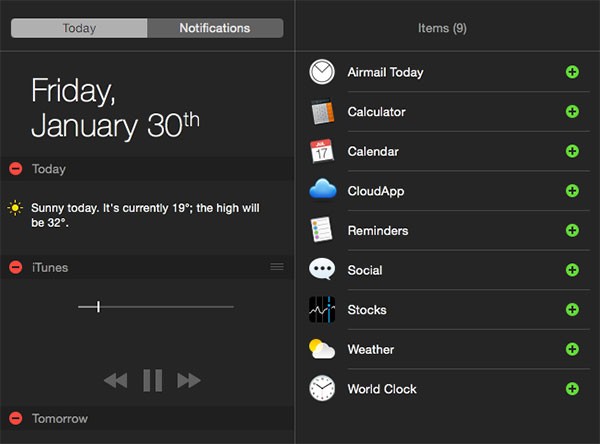This screenshot has width=600, height=444.
Task: Add the Stocks widget
Action: 572,309
